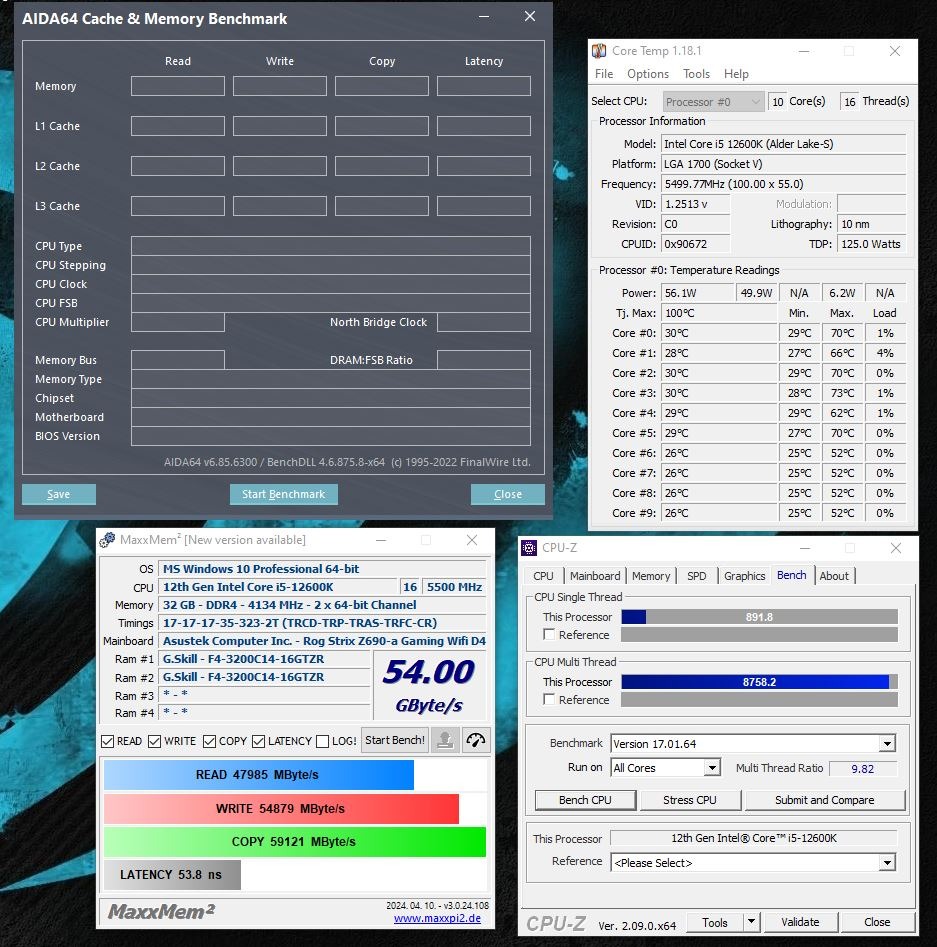The image size is (937, 947).
Task: Click the Ram #1 G.Skill F4-3200C14-16GTZR entry
Action: point(264,659)
